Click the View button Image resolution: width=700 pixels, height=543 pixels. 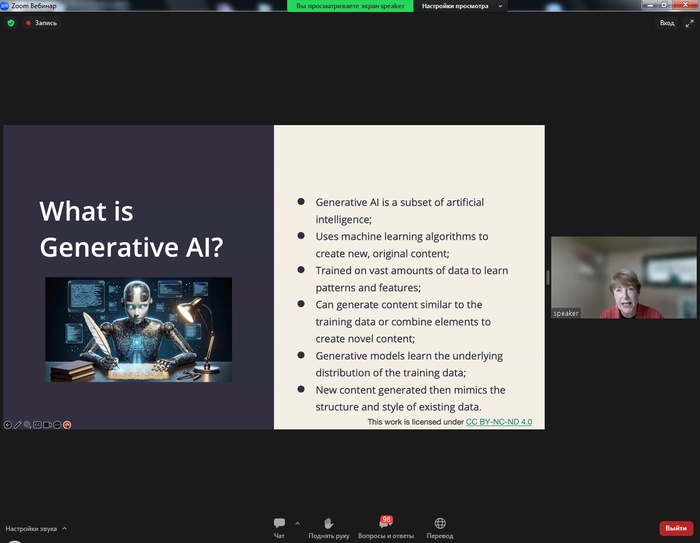click(666, 22)
